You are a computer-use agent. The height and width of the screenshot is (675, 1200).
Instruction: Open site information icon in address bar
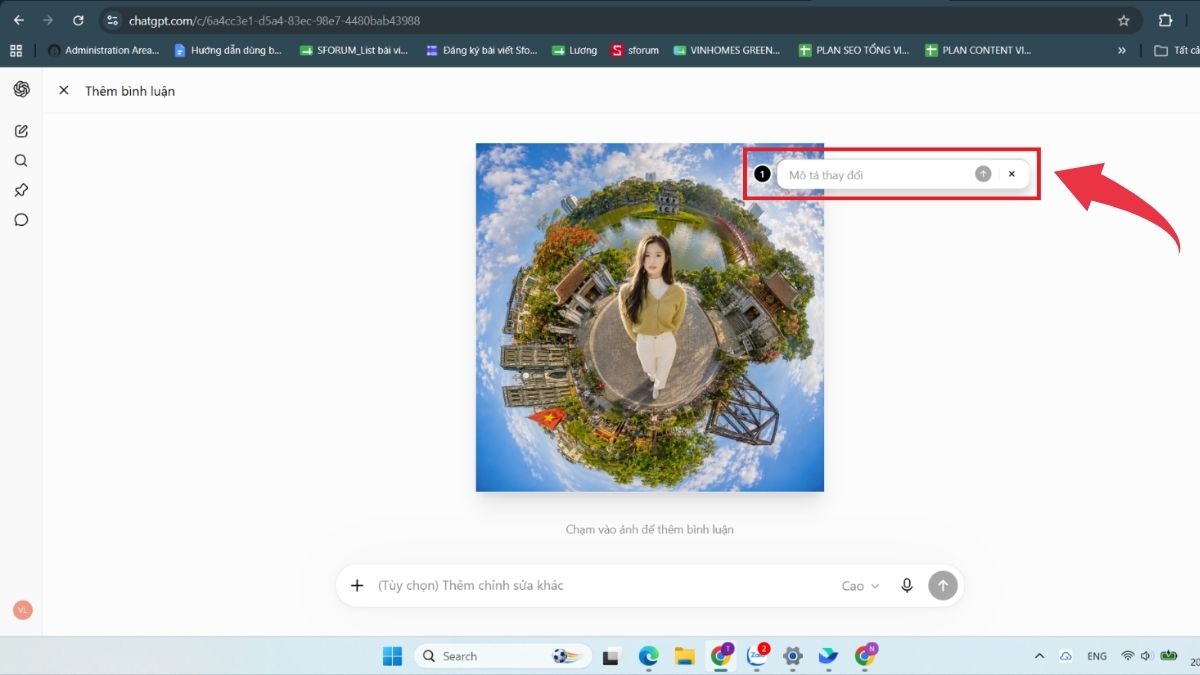point(112,20)
